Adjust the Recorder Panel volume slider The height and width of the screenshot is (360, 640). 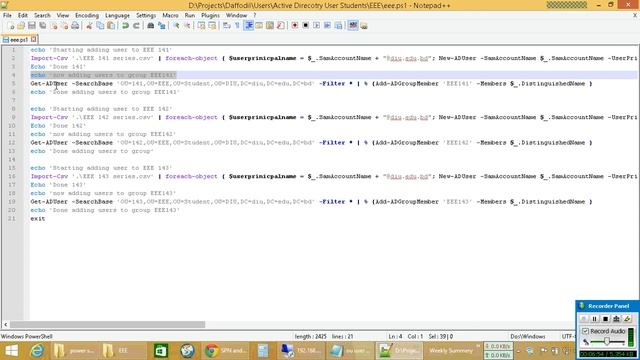(x=607, y=341)
